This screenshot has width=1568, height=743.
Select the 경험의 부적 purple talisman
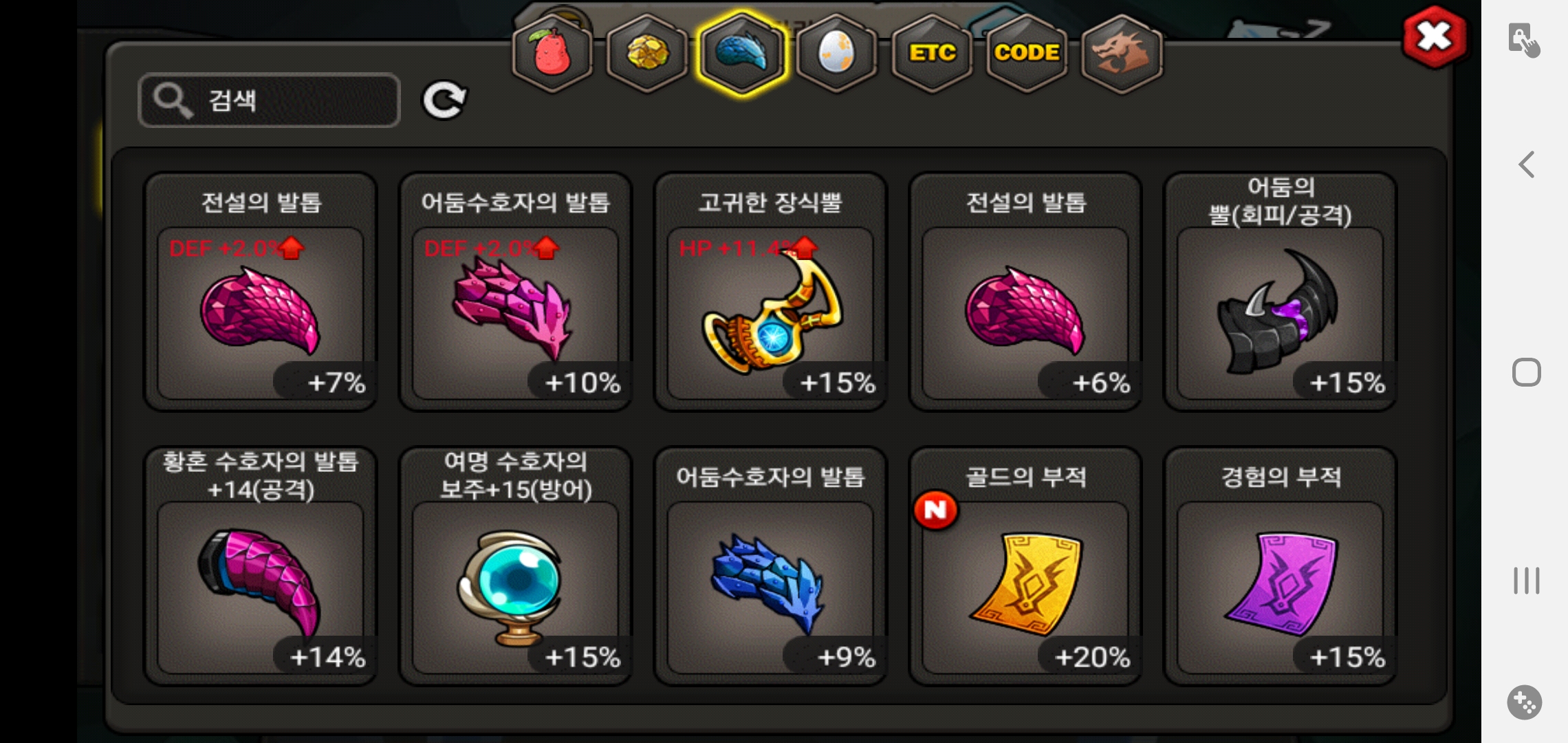[x=1280, y=566]
